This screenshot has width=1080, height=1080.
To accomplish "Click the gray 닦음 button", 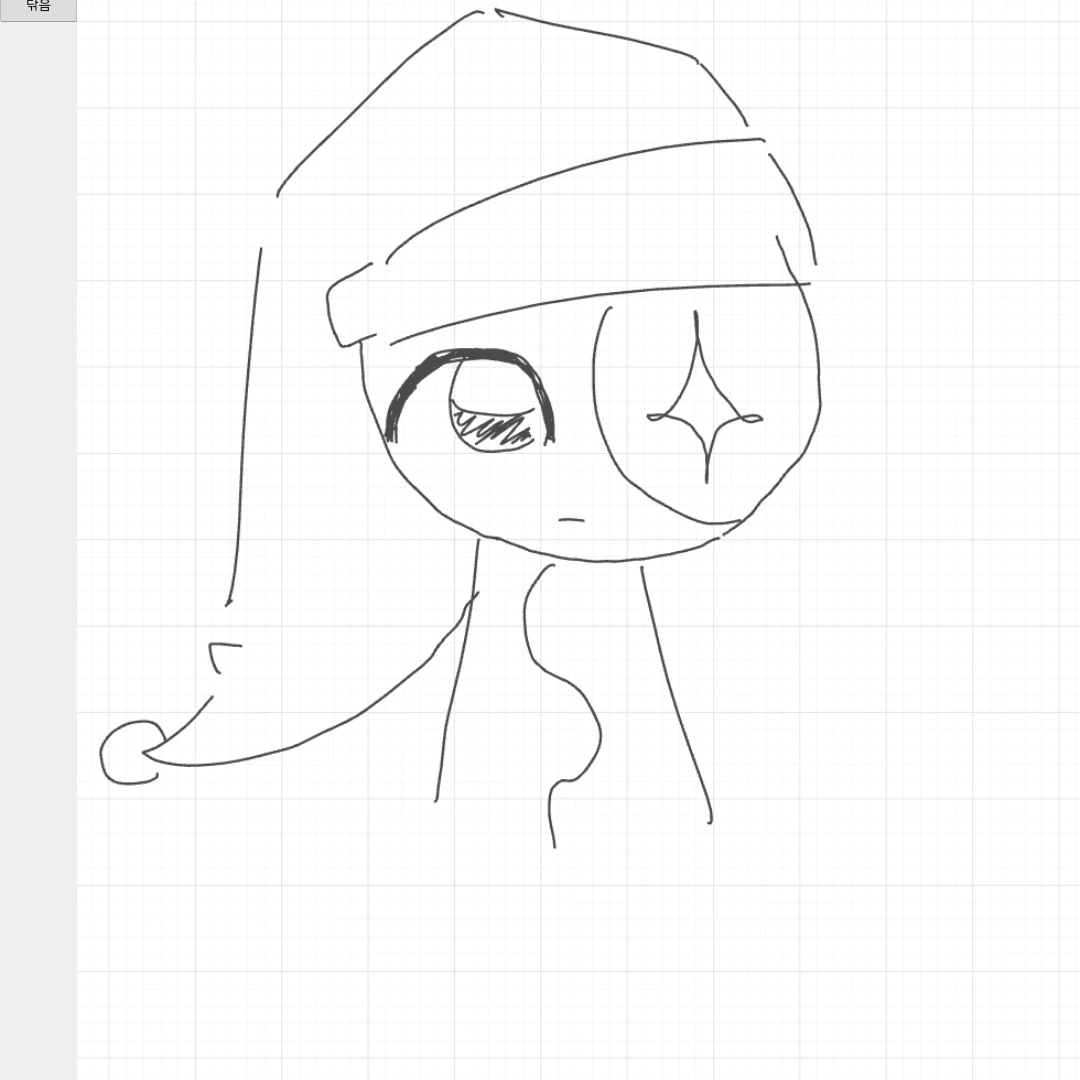I will [38, 10].
